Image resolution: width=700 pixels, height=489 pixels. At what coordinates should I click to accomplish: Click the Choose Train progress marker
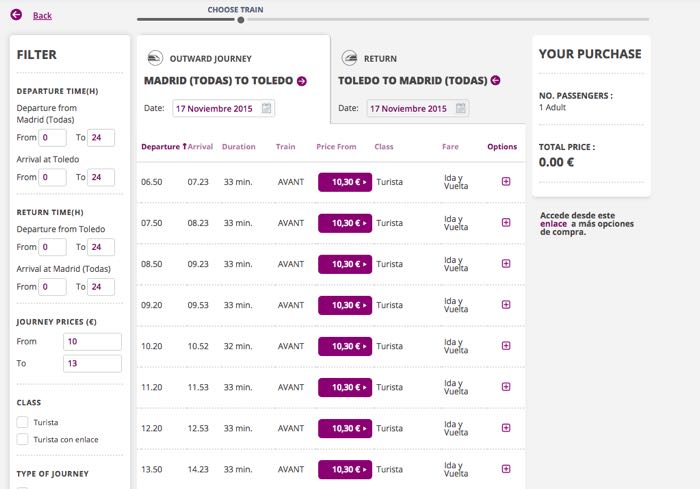(241, 20)
